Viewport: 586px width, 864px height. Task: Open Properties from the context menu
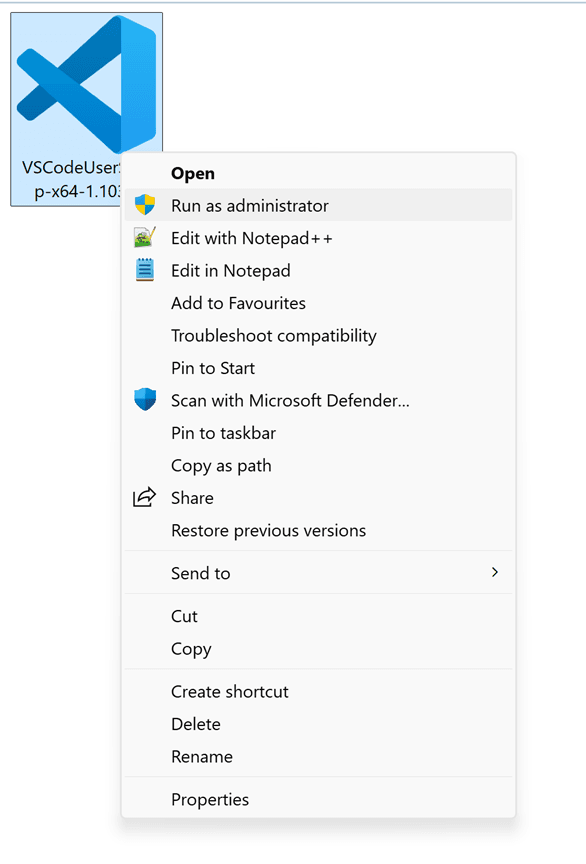point(319,799)
